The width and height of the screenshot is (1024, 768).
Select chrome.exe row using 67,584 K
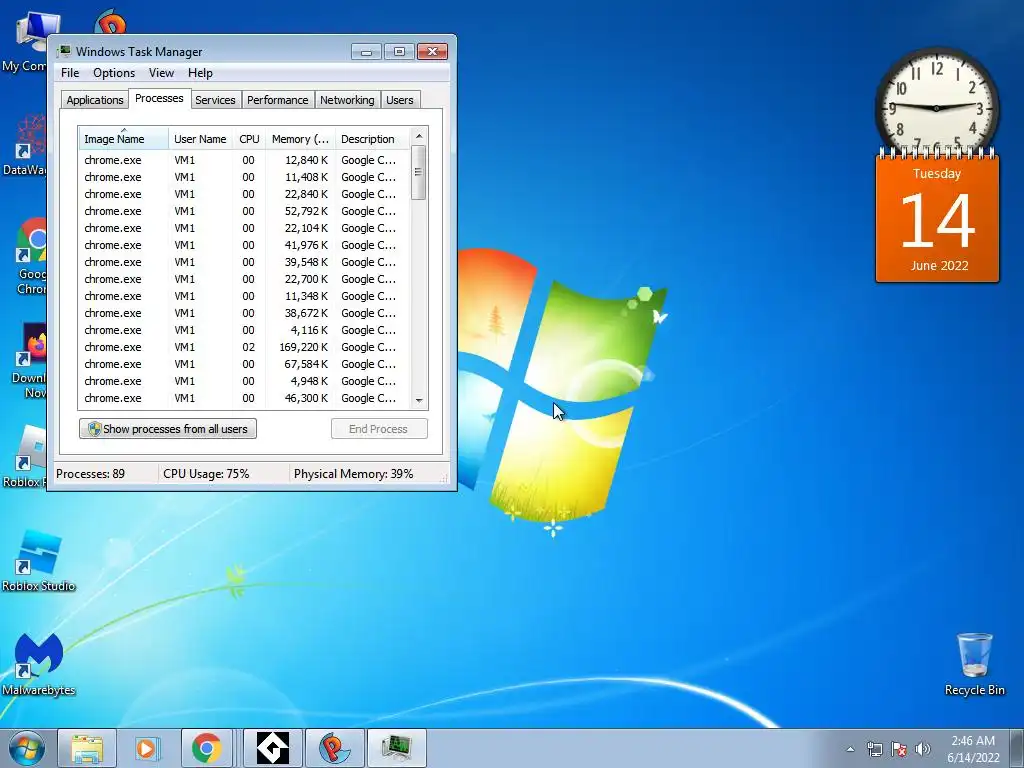[x=244, y=364]
